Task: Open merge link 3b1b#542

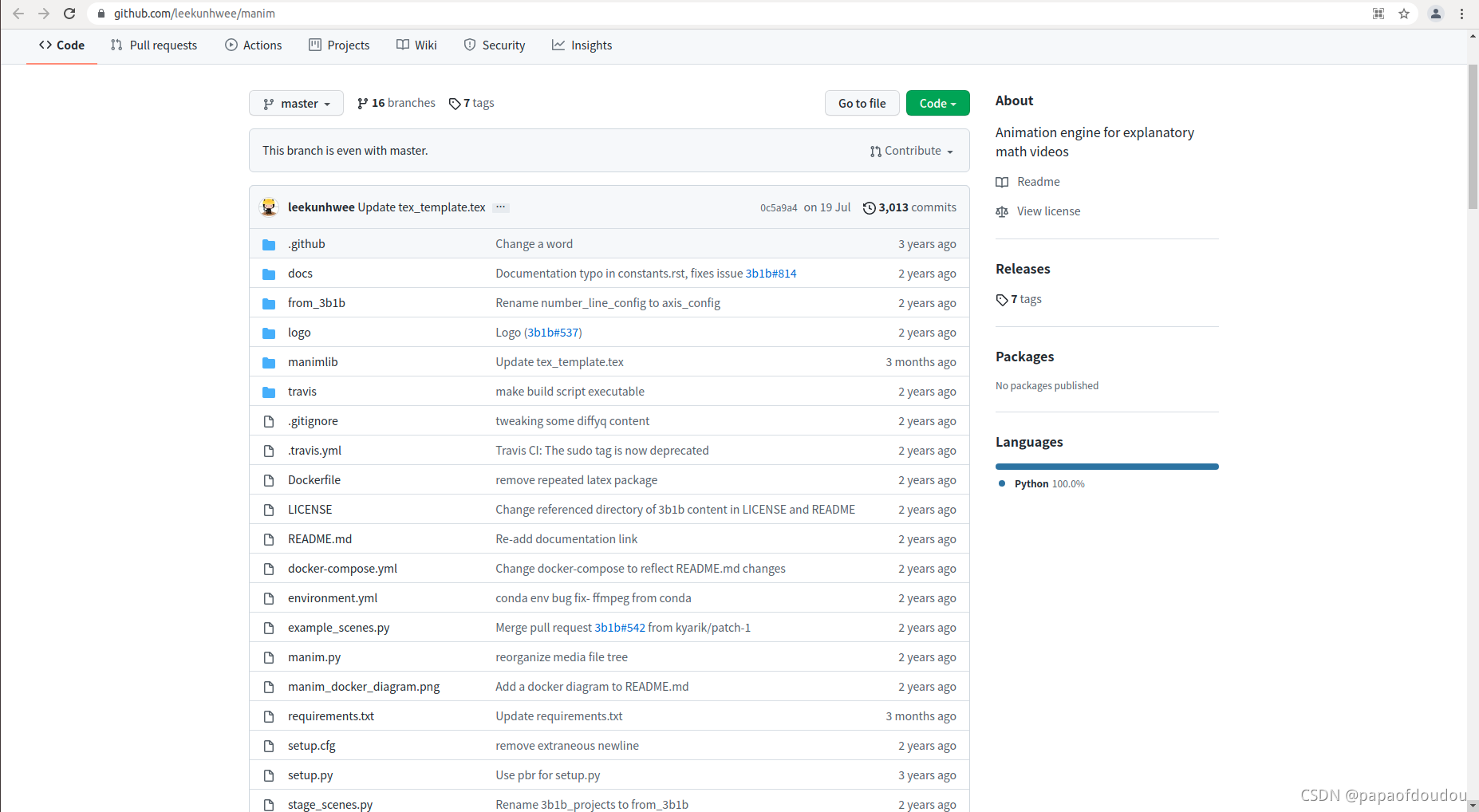Action: pos(620,628)
